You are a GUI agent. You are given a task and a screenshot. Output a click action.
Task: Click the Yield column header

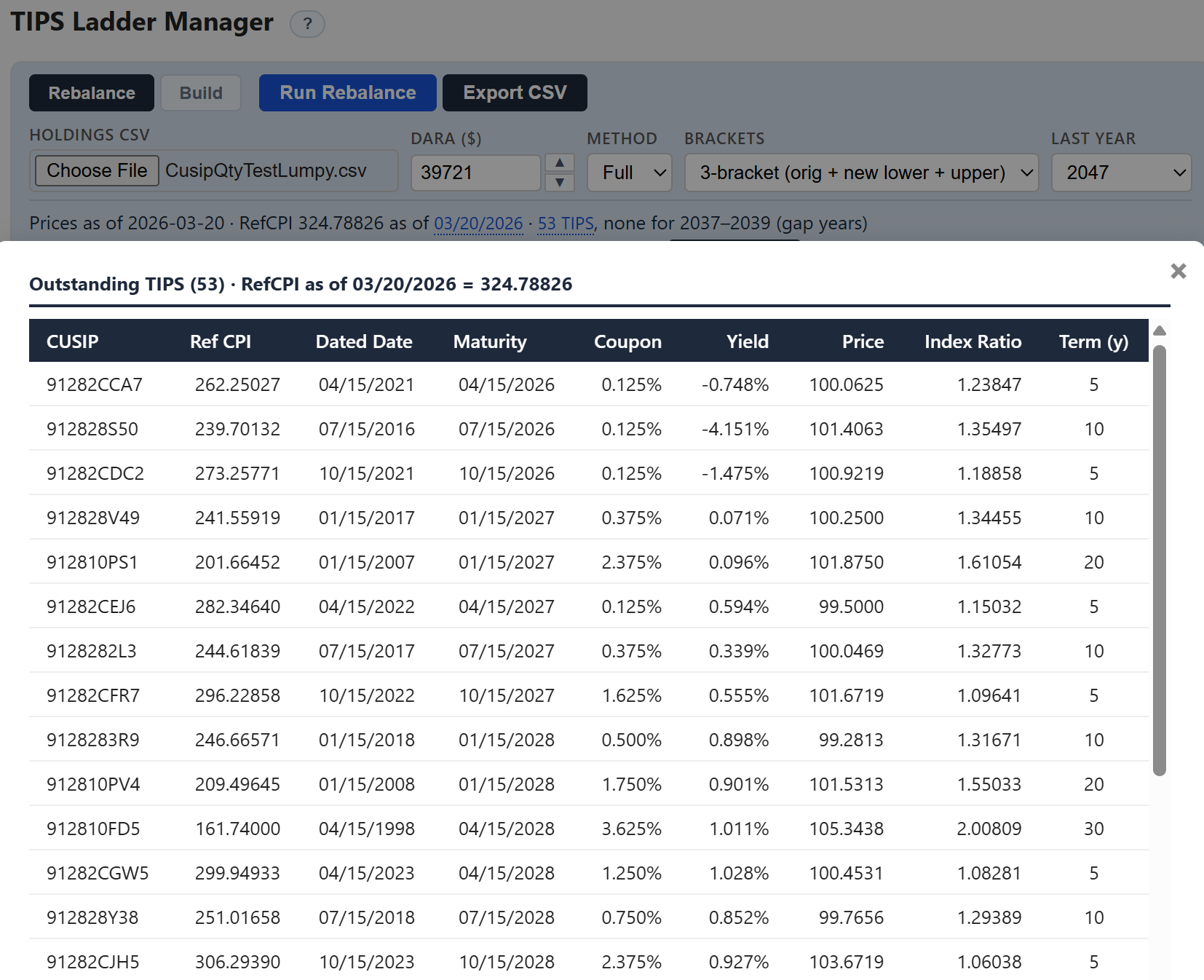748,341
